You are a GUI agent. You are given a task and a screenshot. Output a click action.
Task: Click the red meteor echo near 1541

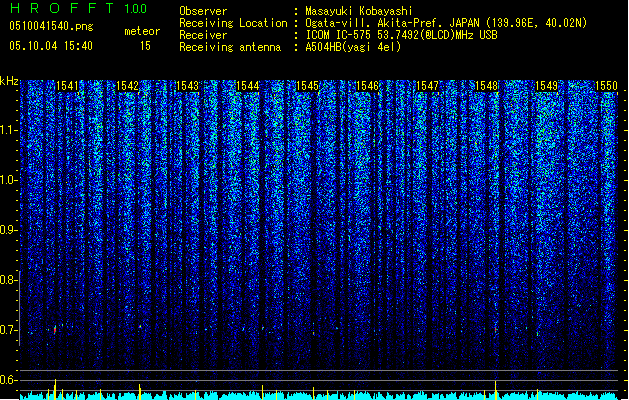[x=55, y=330]
